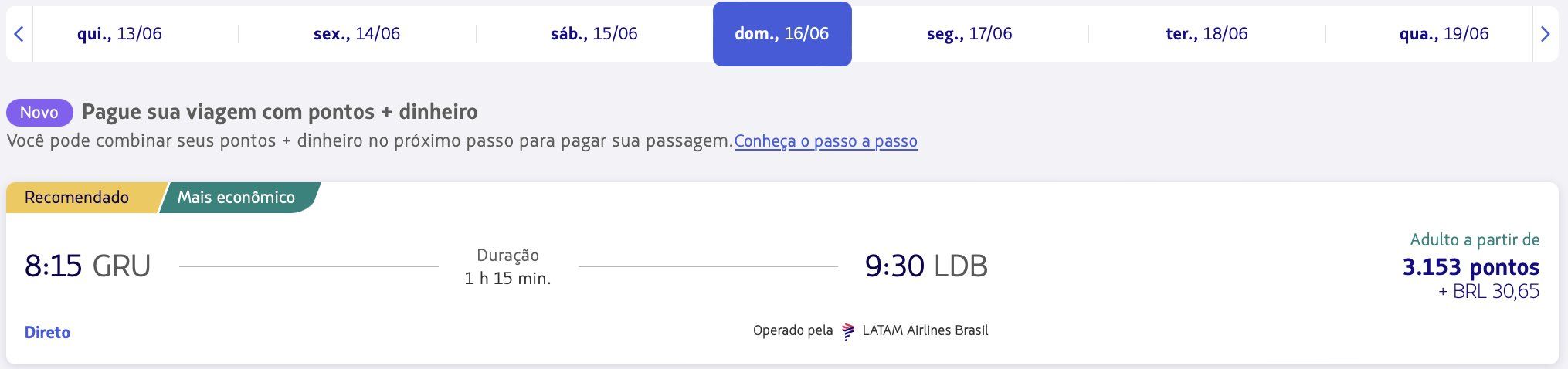Click Operado pela LATAM Airlines Brasil text

tap(871, 331)
